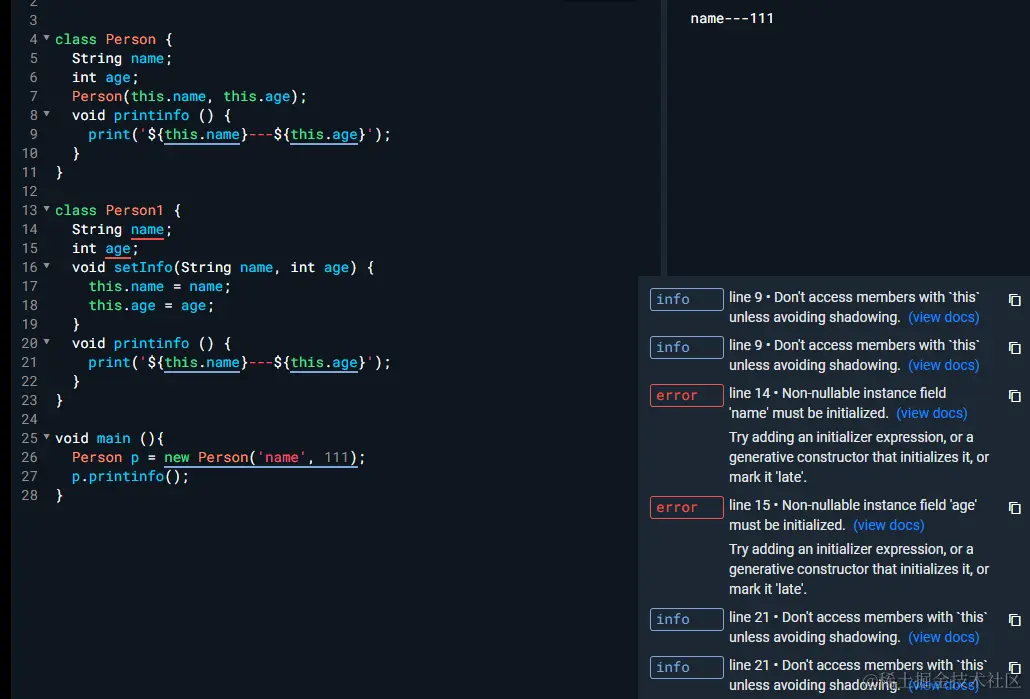
Task: Click 'this.name = name;' on line 17
Action: [x=160, y=286]
